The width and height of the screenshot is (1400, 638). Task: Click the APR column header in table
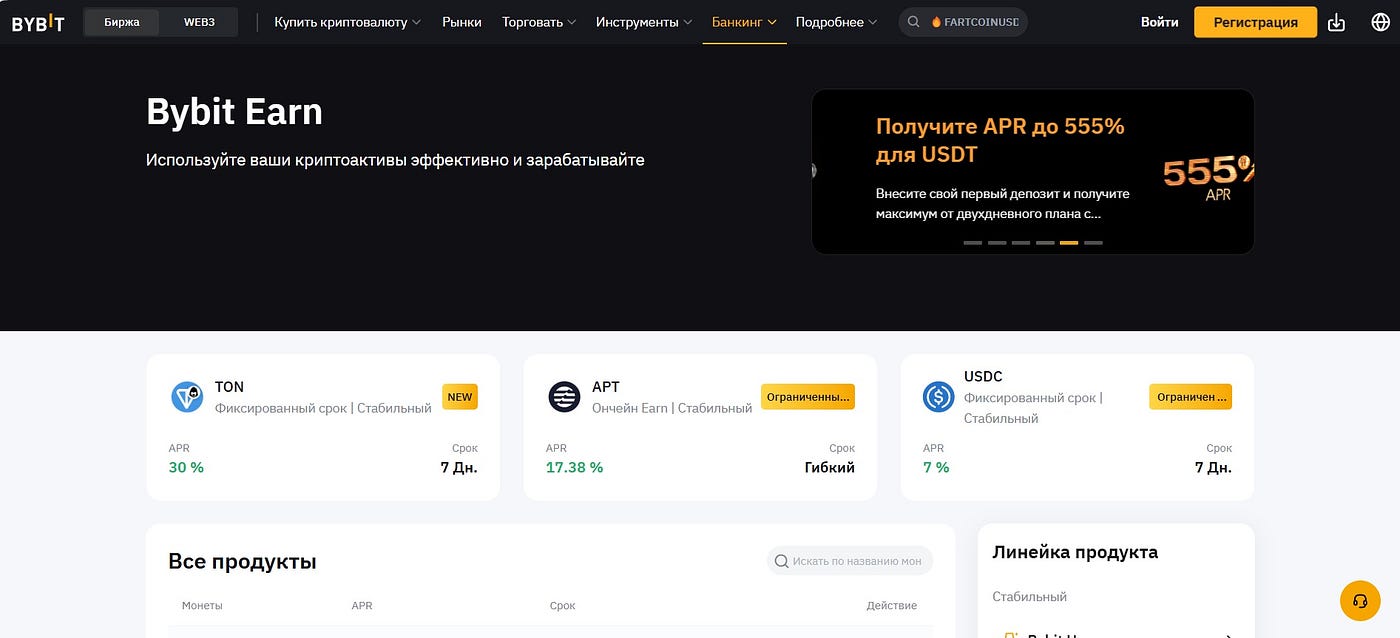coord(362,606)
